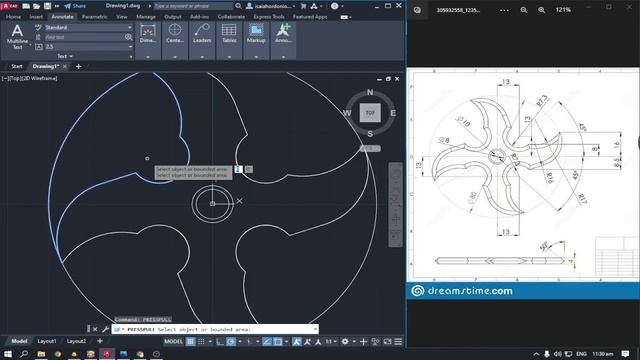The height and width of the screenshot is (360, 640).
Task: Click zoom out in the image viewer
Action: [x=524, y=10]
